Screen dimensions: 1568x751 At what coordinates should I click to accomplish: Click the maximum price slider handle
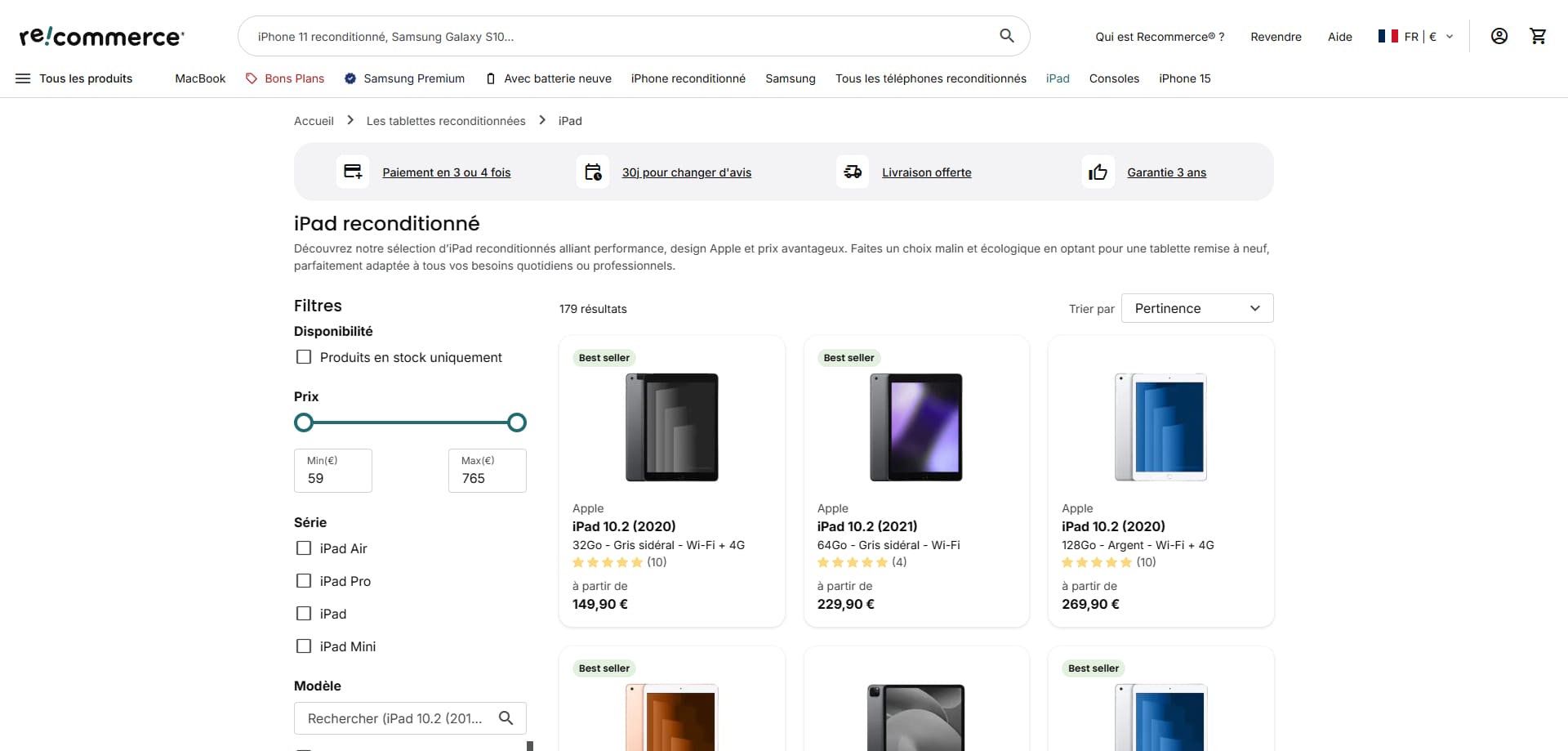coord(517,422)
